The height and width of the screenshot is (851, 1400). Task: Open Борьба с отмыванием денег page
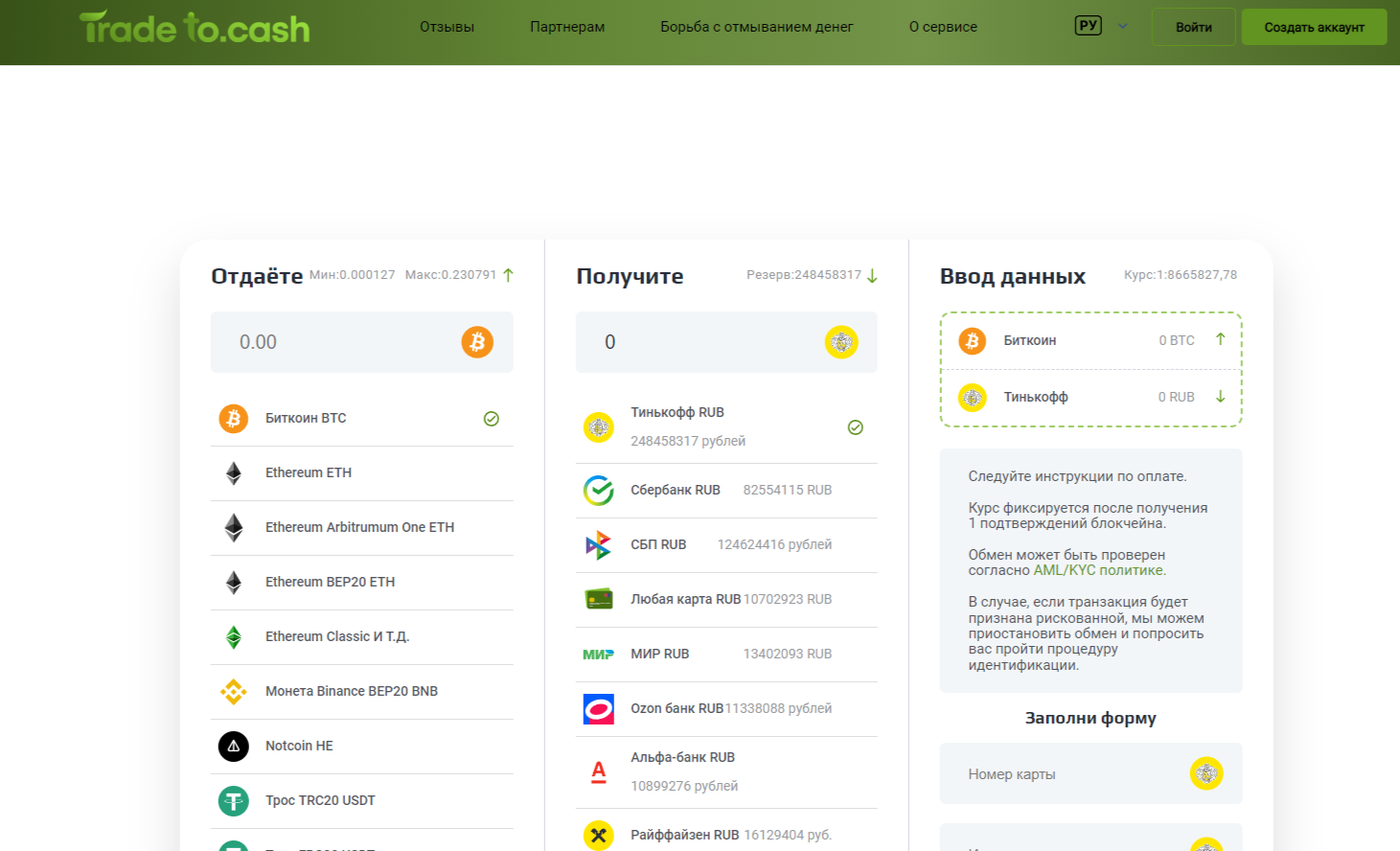coord(757,27)
